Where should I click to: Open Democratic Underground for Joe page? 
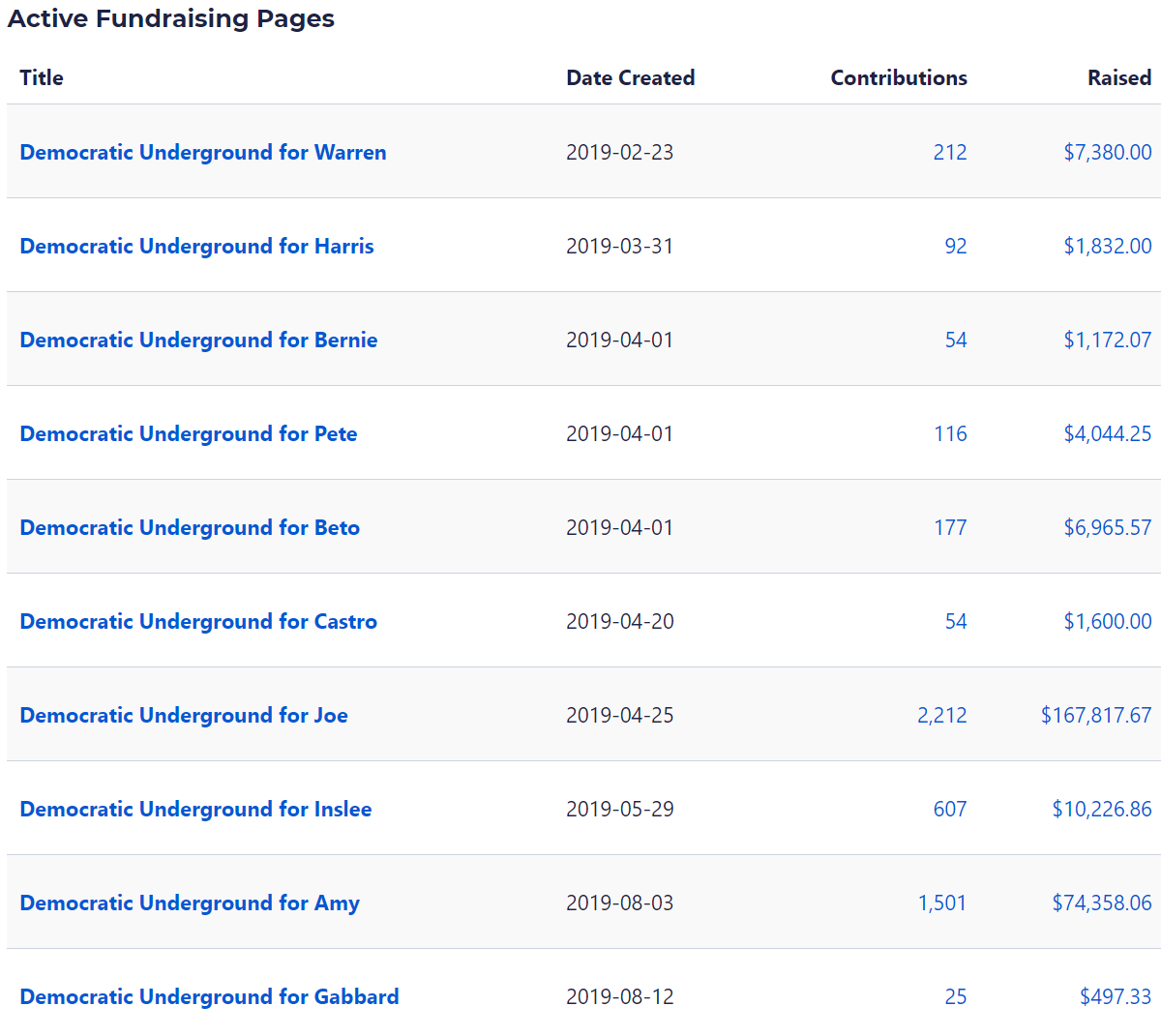(184, 716)
